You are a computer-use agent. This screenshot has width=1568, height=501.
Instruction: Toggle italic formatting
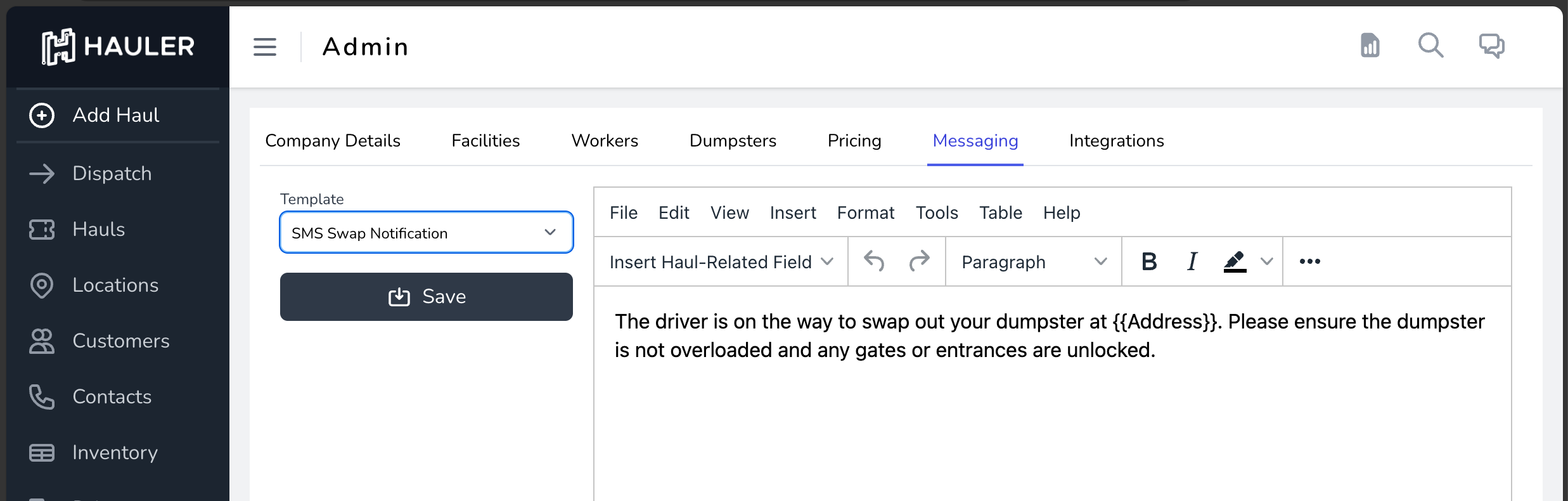coord(1192,261)
